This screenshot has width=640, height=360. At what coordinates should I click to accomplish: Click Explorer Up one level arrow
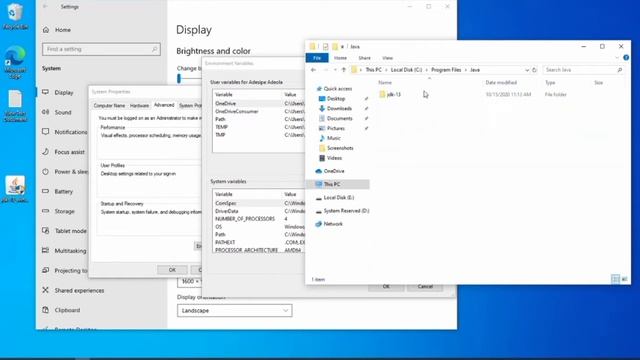pos(344,70)
